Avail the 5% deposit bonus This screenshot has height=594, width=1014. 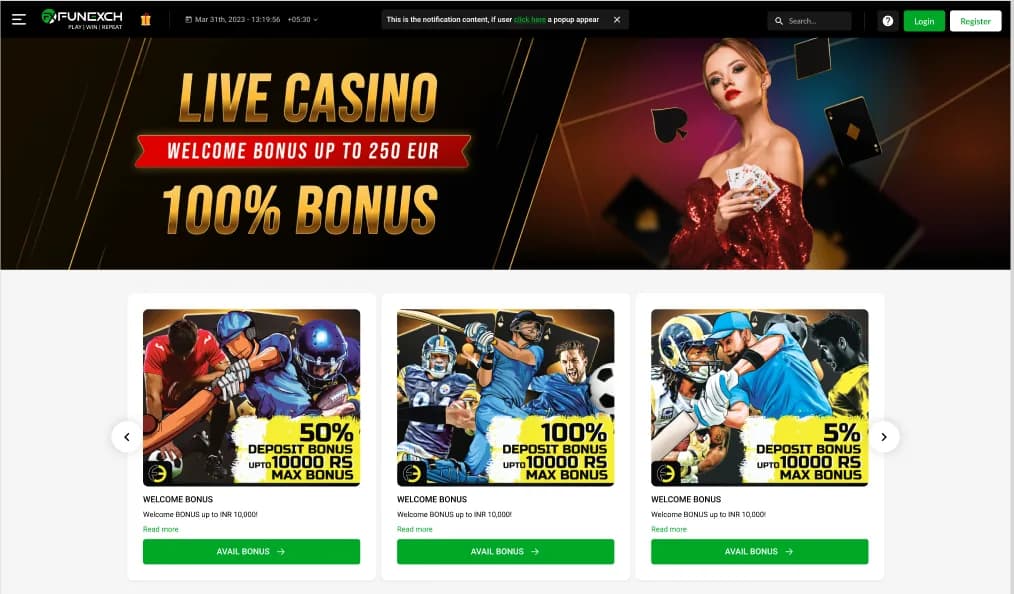[x=759, y=551]
